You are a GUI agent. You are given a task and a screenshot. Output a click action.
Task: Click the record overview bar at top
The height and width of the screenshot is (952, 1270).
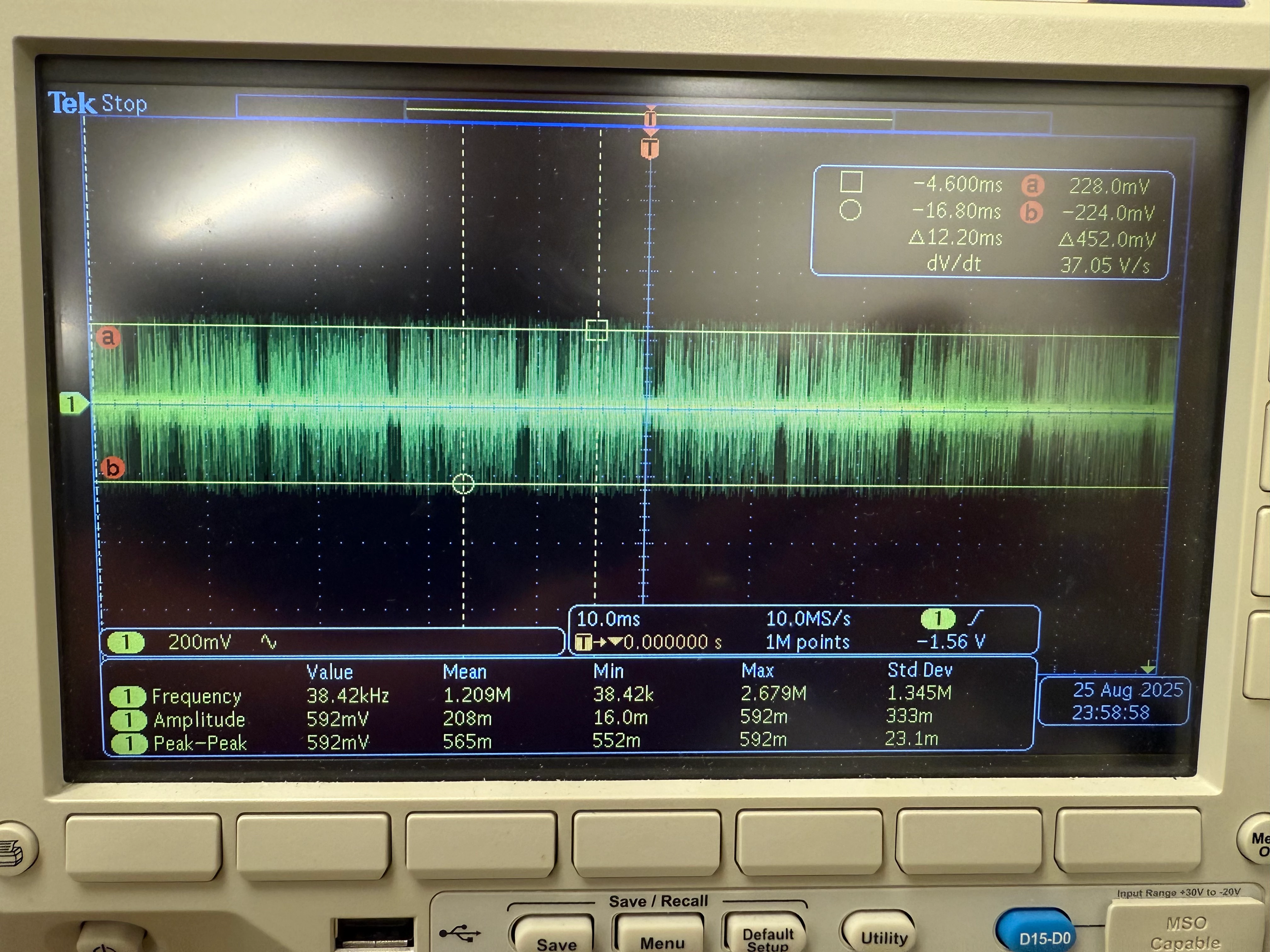tap(644, 114)
